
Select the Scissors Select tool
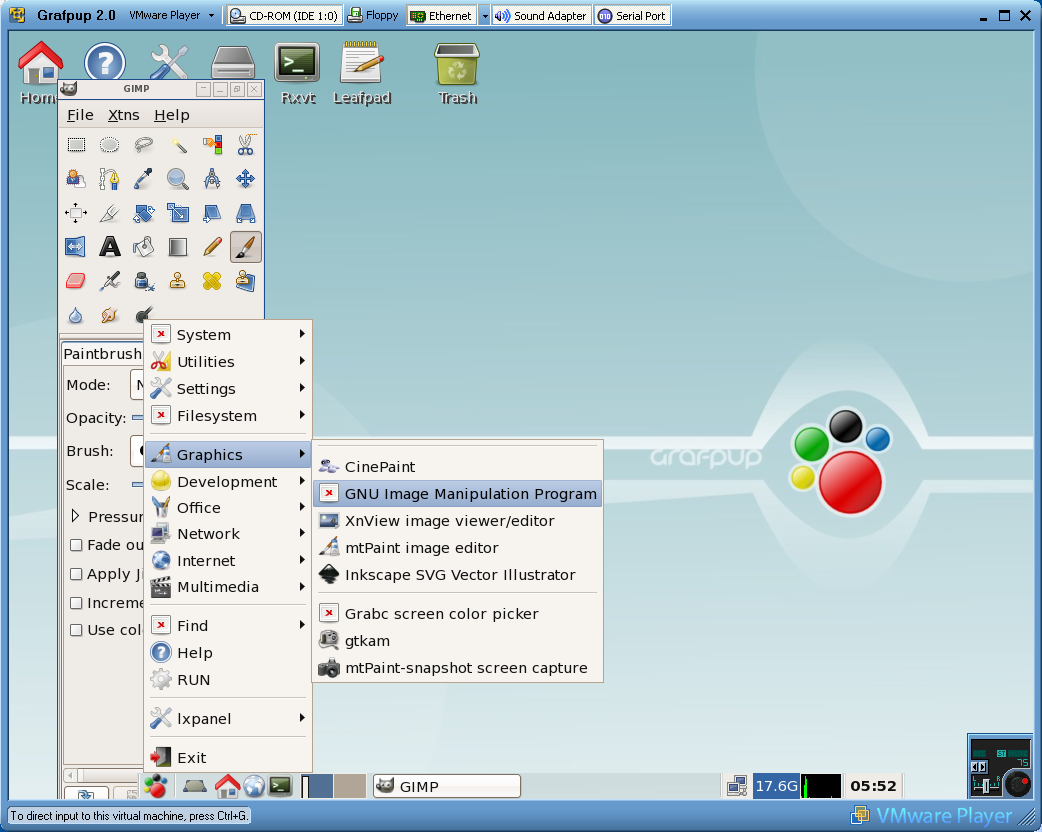[x=246, y=145]
